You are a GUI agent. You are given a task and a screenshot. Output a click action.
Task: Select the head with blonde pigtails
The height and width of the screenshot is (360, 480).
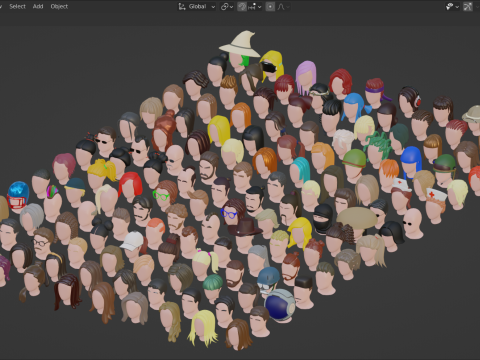tap(204, 264)
